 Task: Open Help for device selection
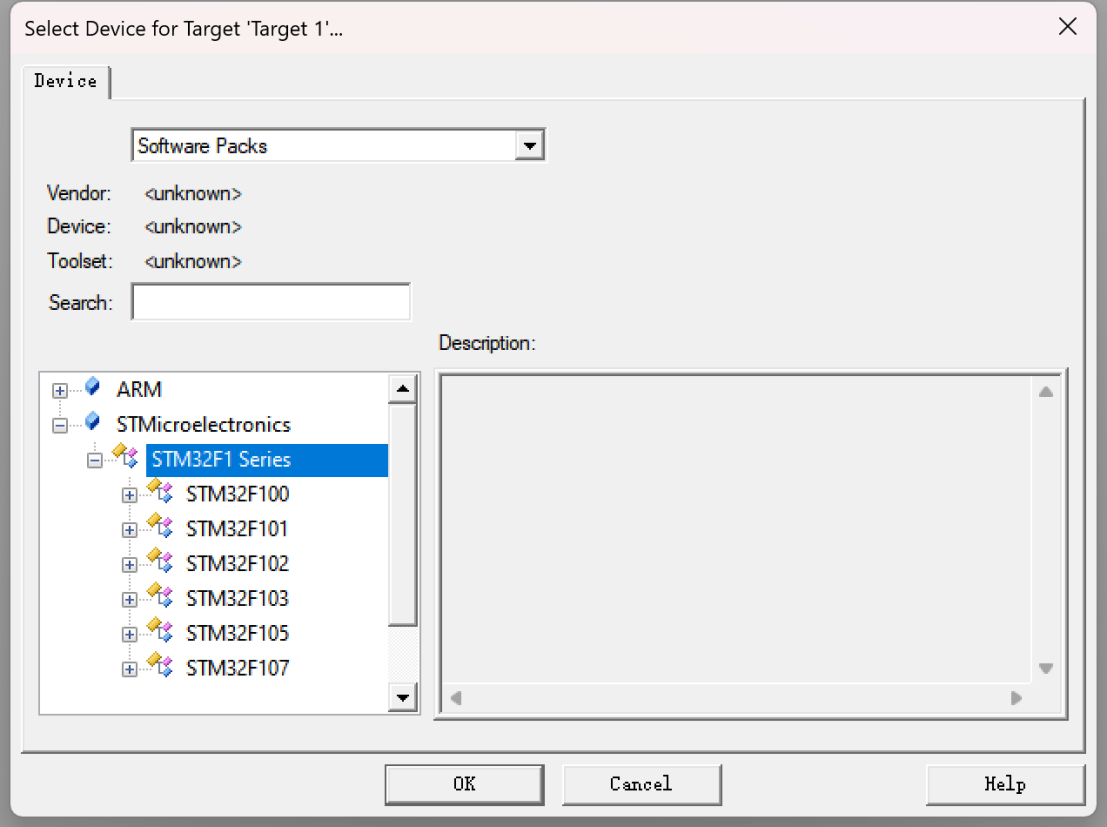pyautogui.click(x=1005, y=784)
